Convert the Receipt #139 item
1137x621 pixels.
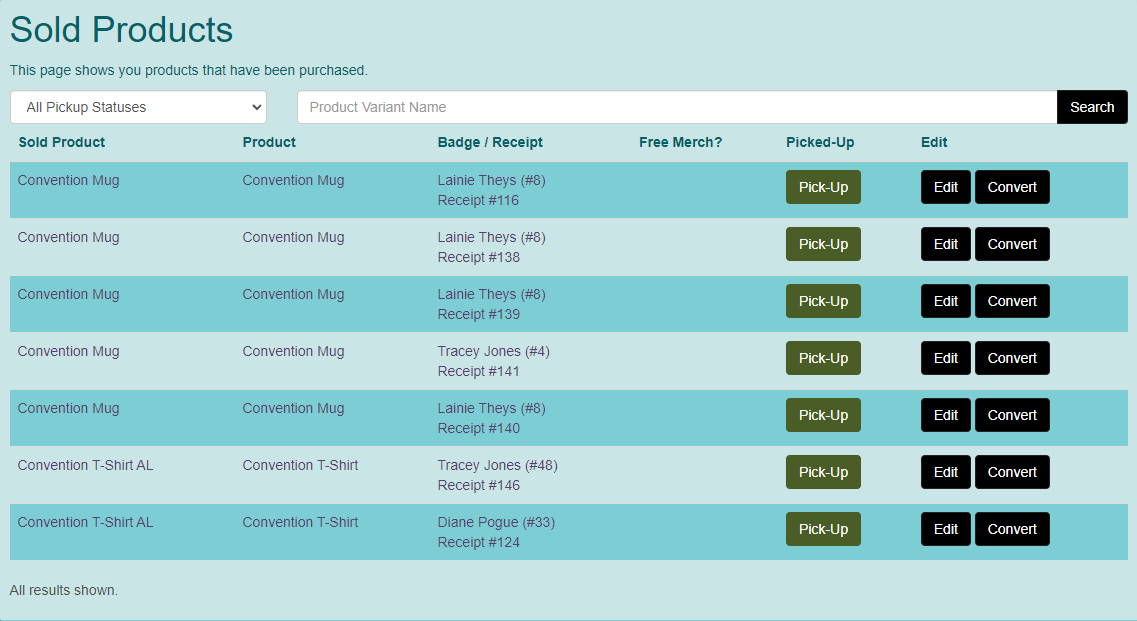click(x=1012, y=301)
